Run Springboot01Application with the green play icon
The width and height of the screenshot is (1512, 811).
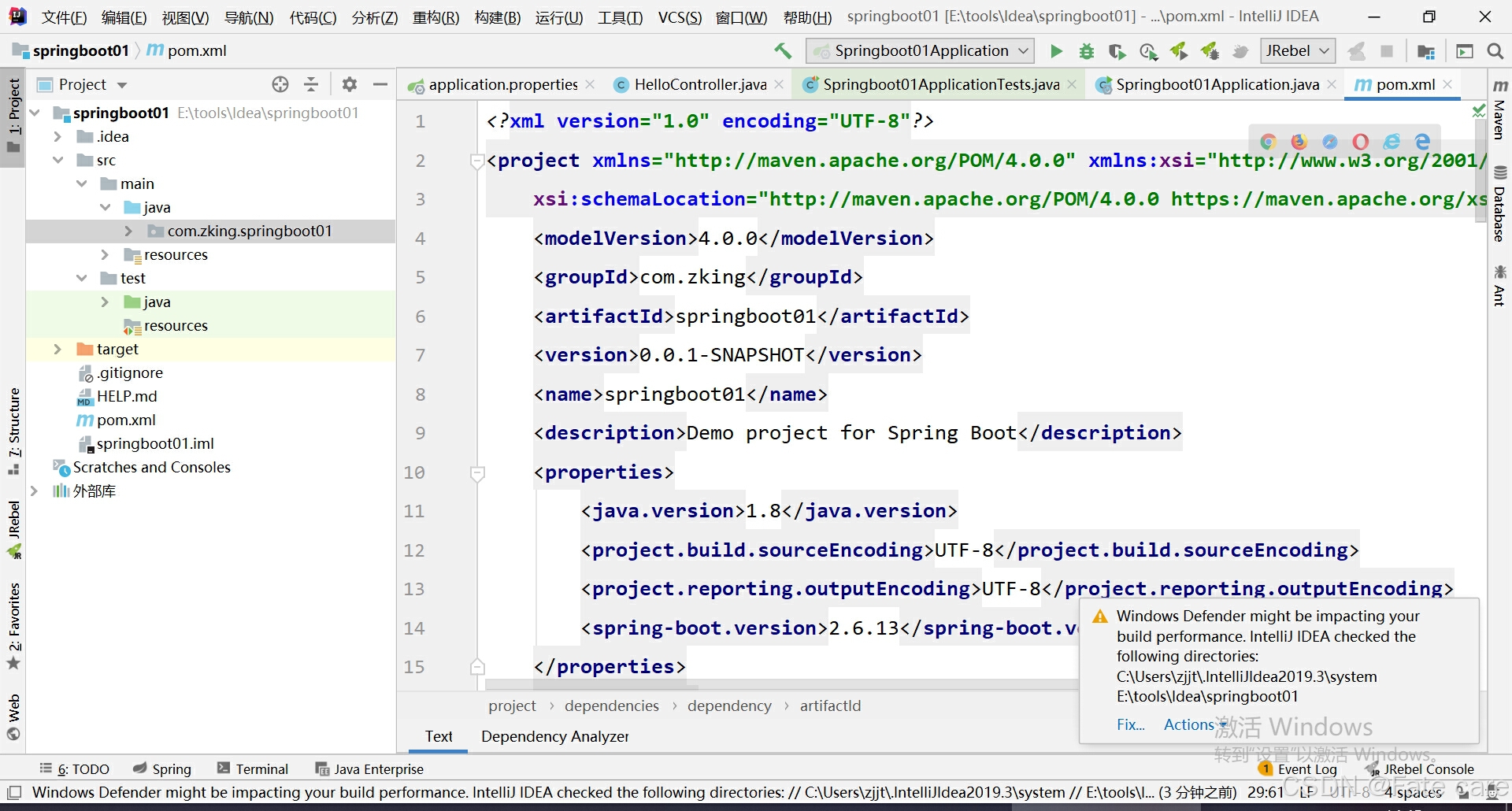click(x=1056, y=51)
